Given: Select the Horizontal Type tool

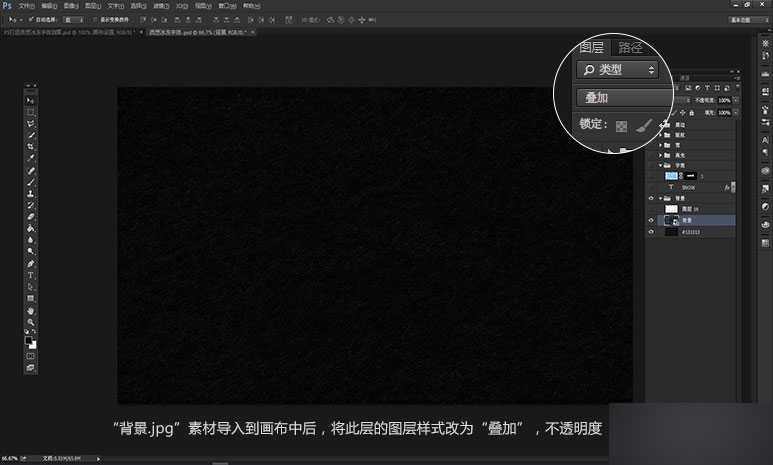Looking at the screenshot, I should (x=31, y=274).
